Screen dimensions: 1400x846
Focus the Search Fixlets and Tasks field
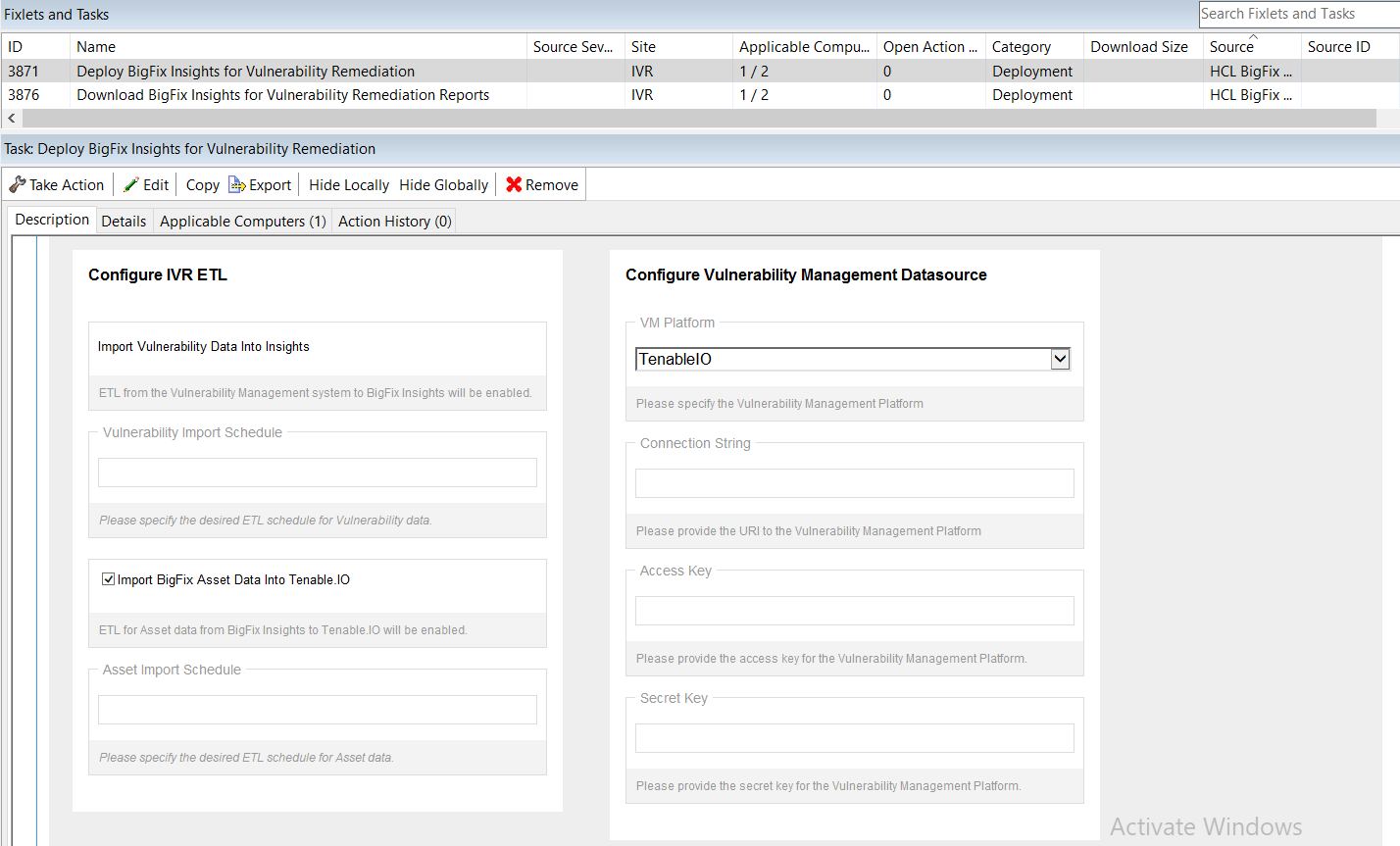coord(1299,14)
